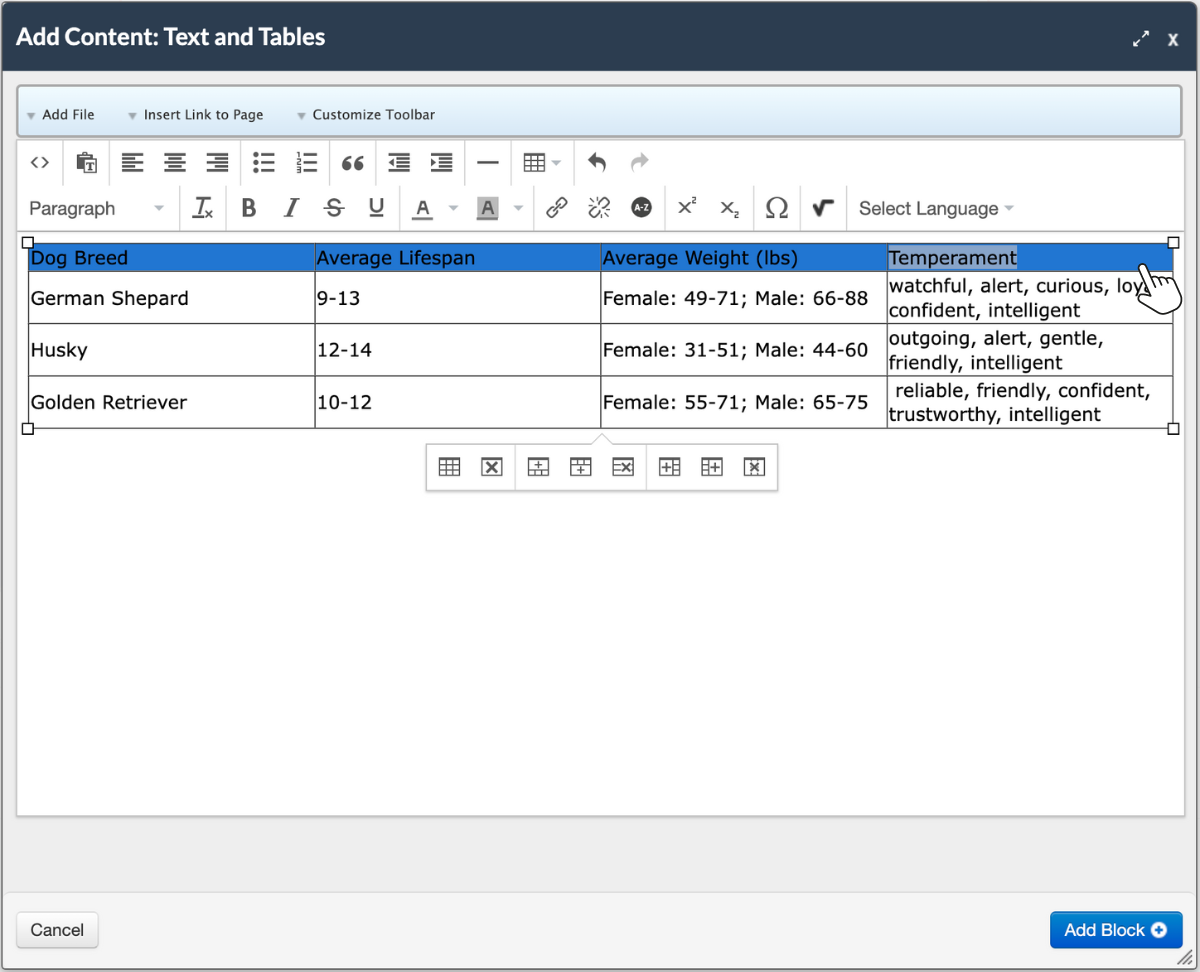Open the math equation editor icon

pyautogui.click(x=823, y=208)
